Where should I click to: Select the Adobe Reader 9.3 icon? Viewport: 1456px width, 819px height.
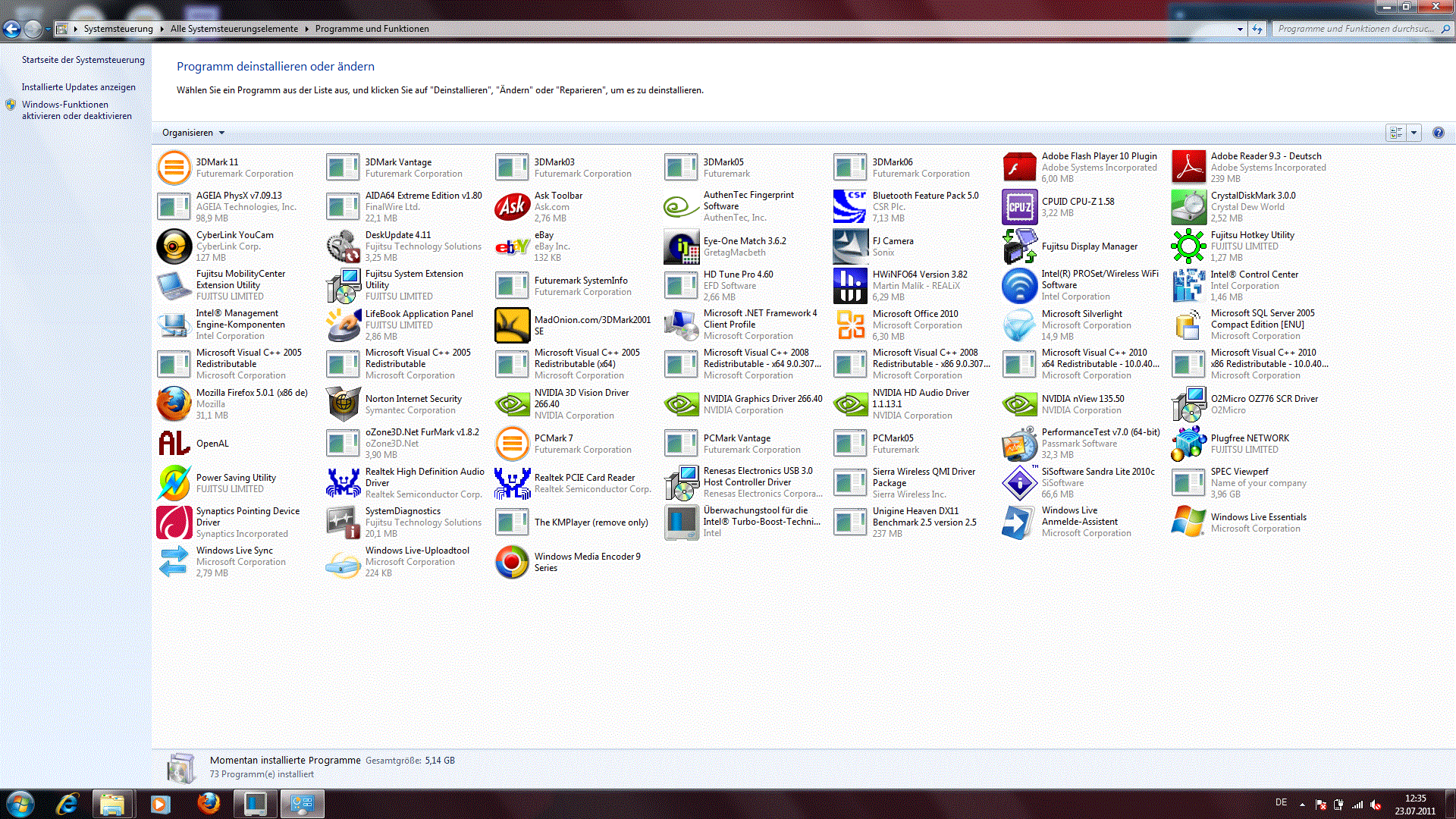point(1188,168)
